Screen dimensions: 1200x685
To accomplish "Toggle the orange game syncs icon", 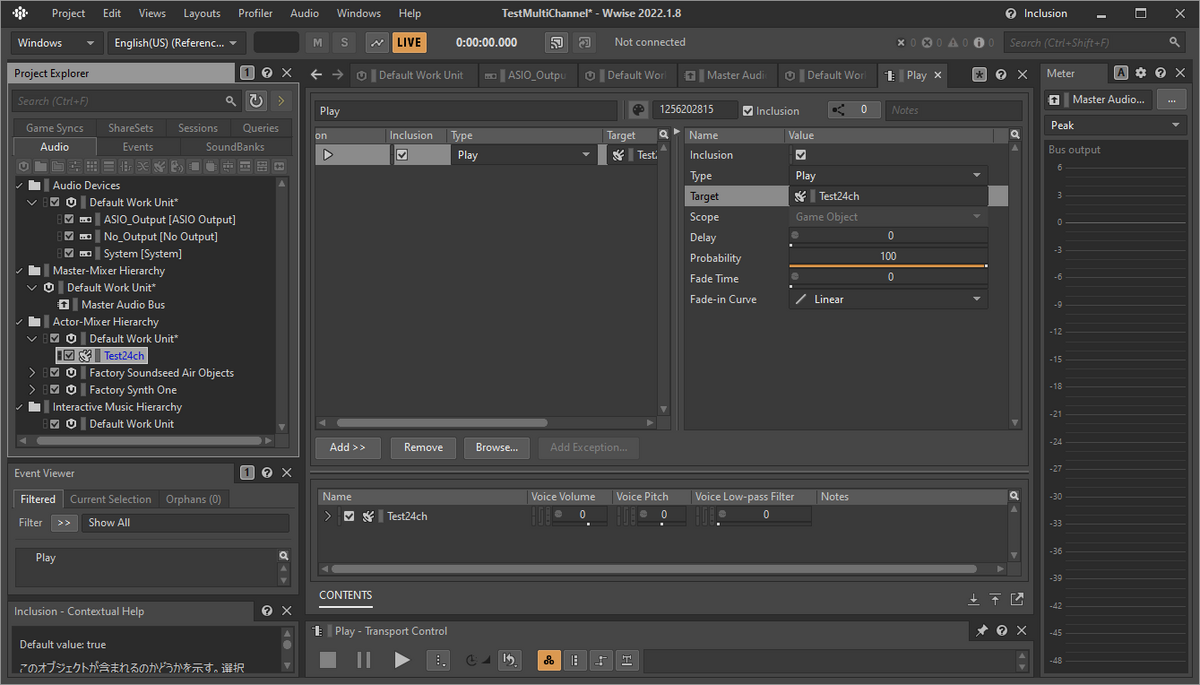I will [x=549, y=660].
